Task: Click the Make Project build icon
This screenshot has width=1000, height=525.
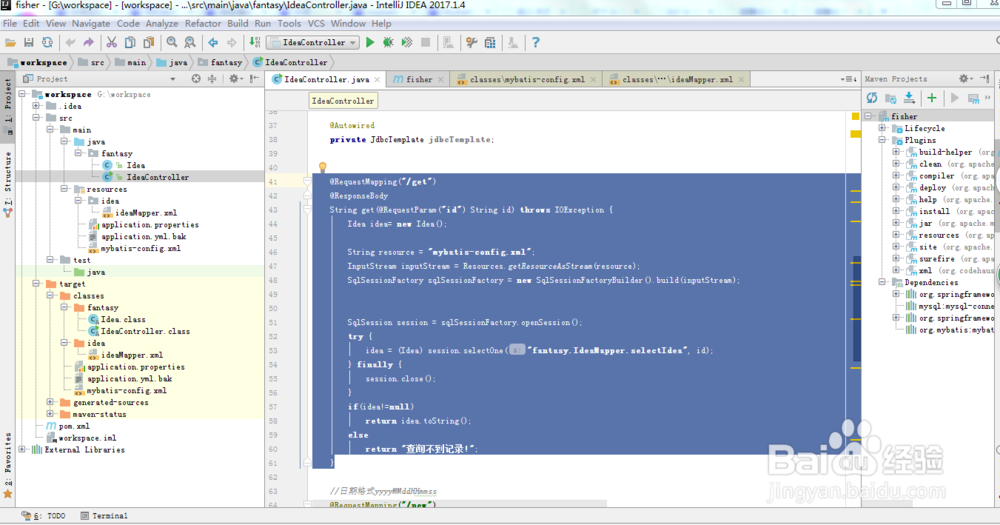Action: pyautogui.click(x=254, y=43)
